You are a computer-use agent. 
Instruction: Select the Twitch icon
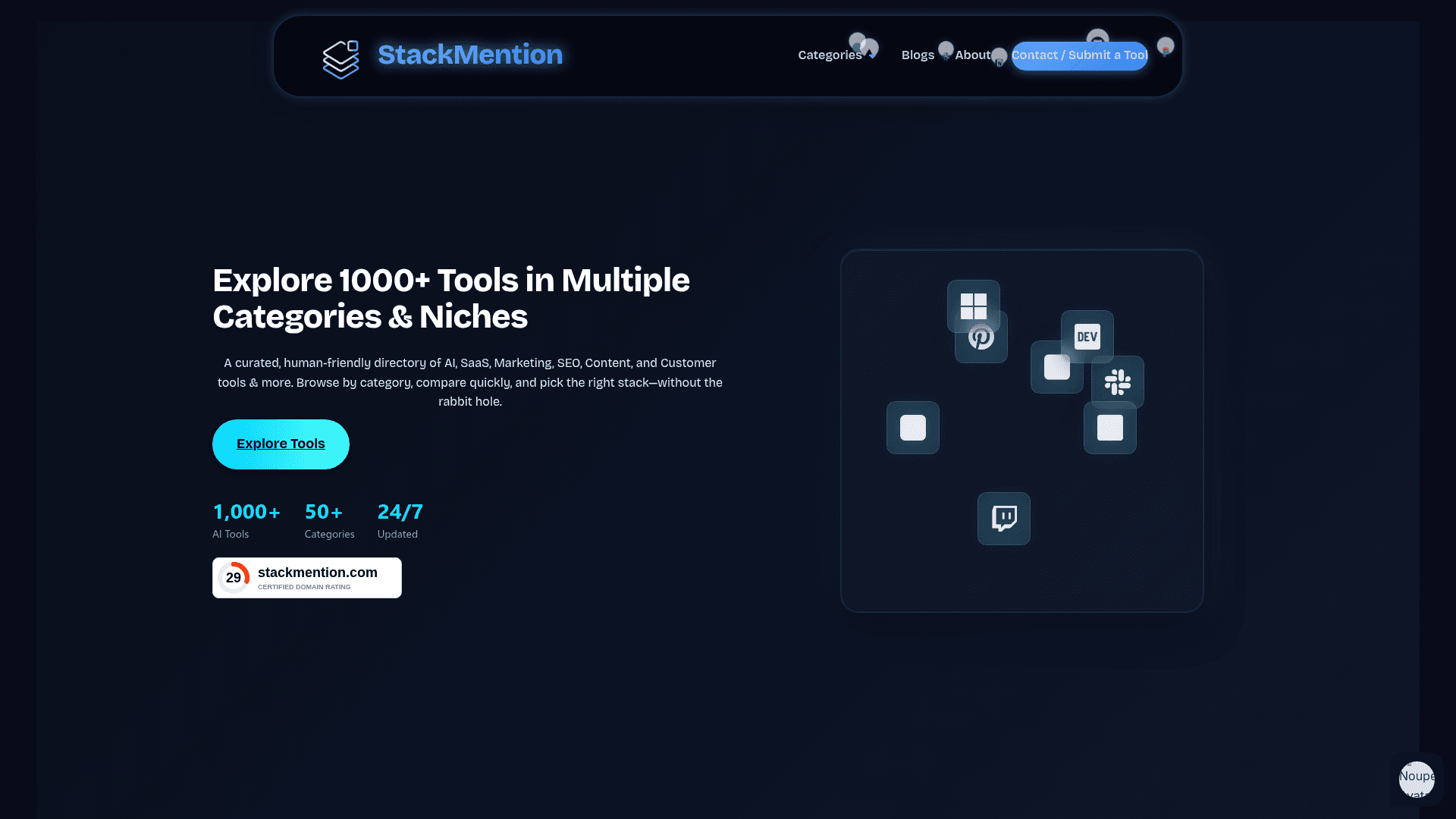pyautogui.click(x=1003, y=519)
